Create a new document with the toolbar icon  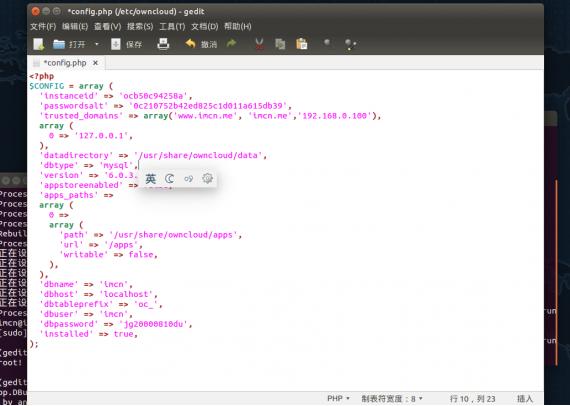click(x=39, y=44)
